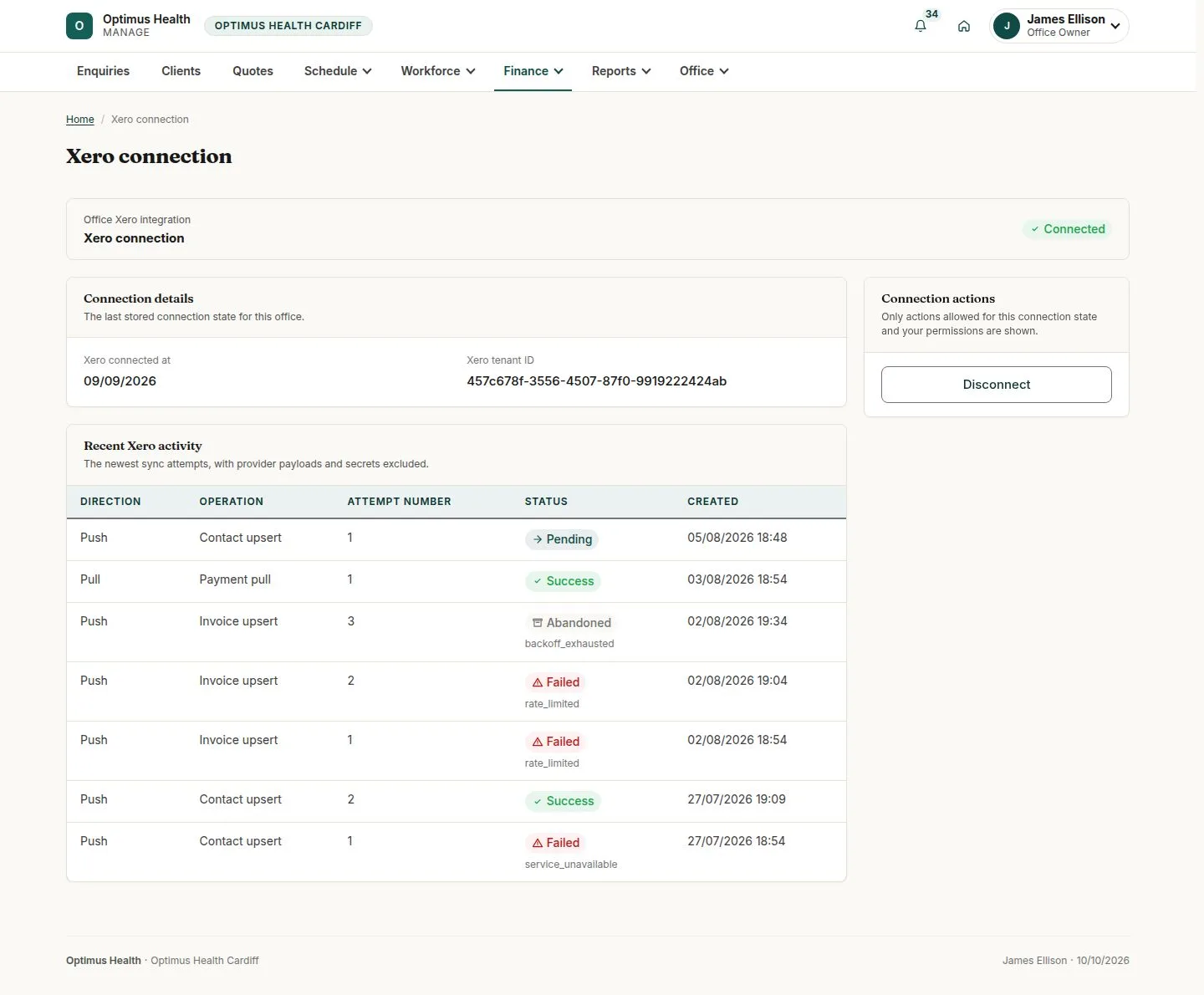
Task: Click the service_unavailable reason text
Action: coord(571,865)
